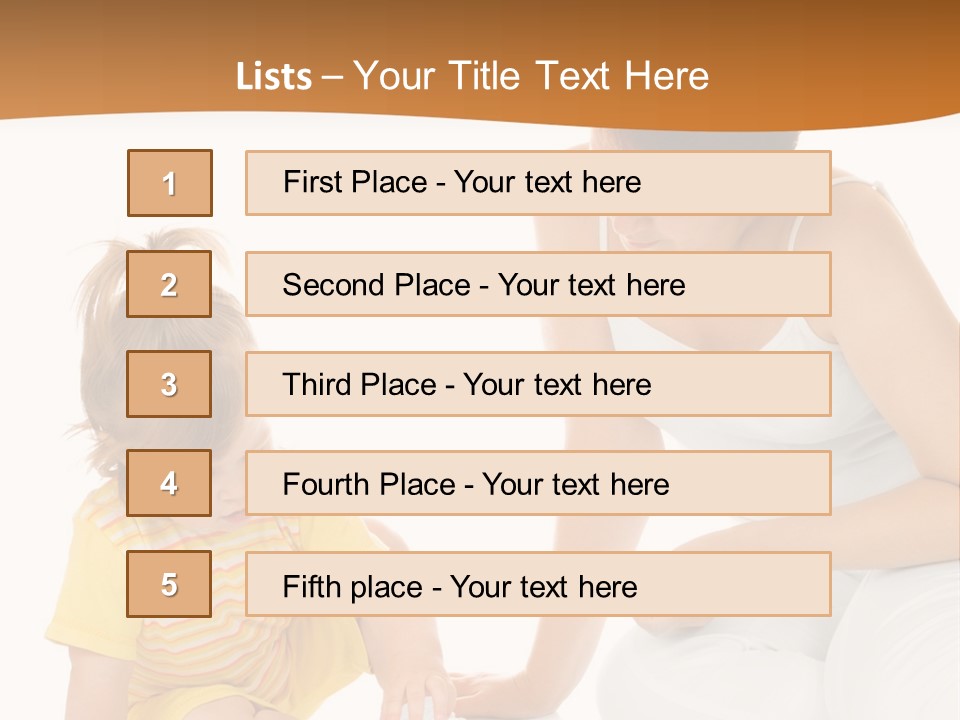
Task: Click the number 1 box
Action: (170, 183)
